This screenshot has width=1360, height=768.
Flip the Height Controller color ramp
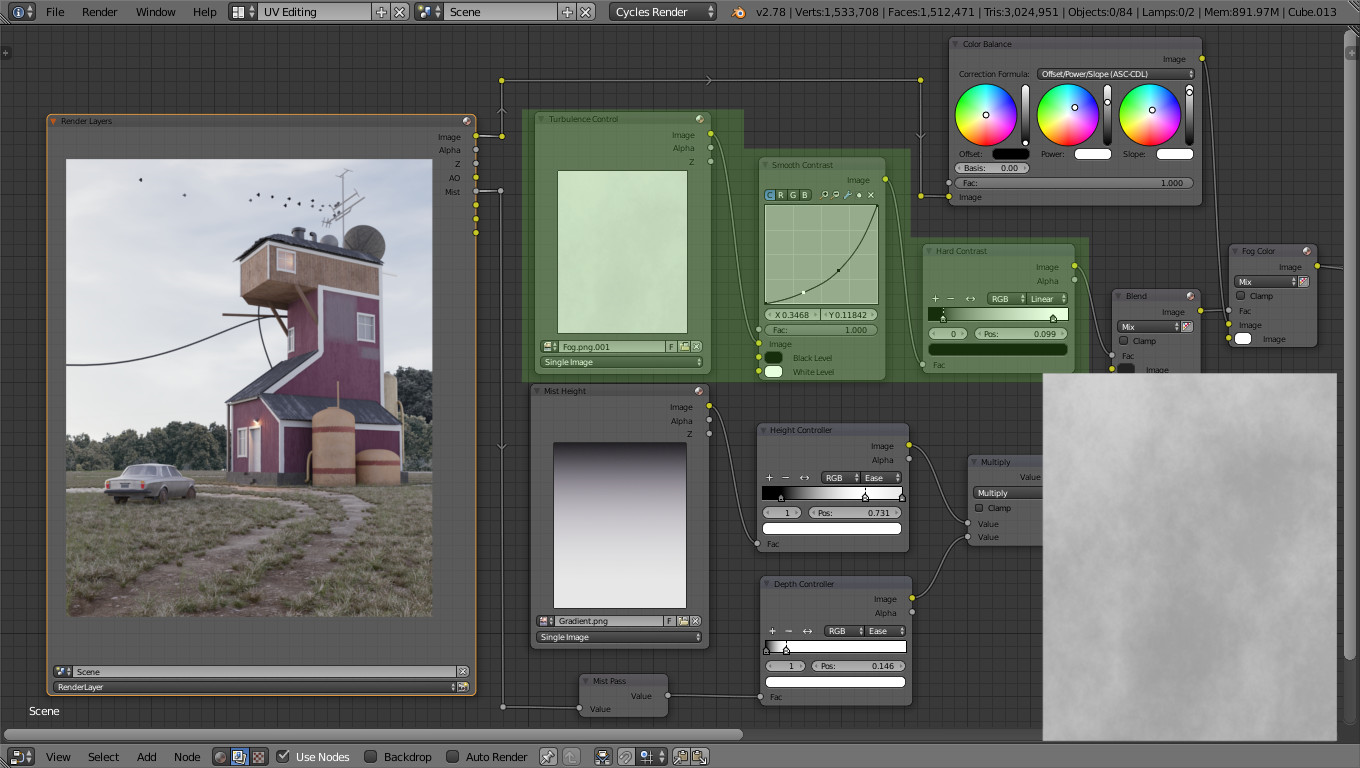click(x=804, y=478)
